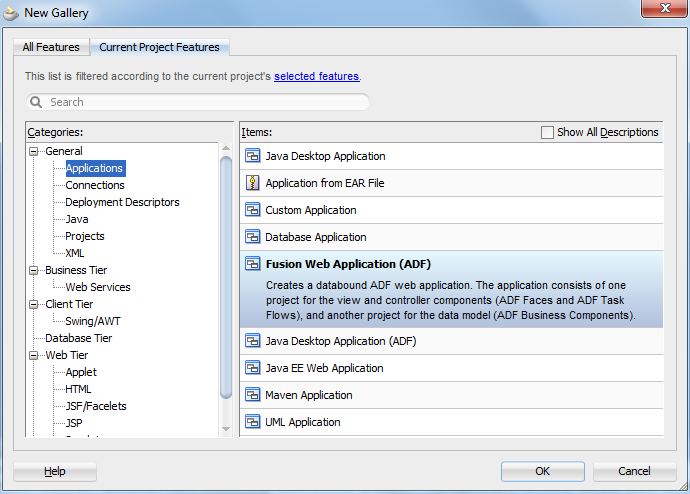
Task: Click the Search input field
Action: click(198, 102)
